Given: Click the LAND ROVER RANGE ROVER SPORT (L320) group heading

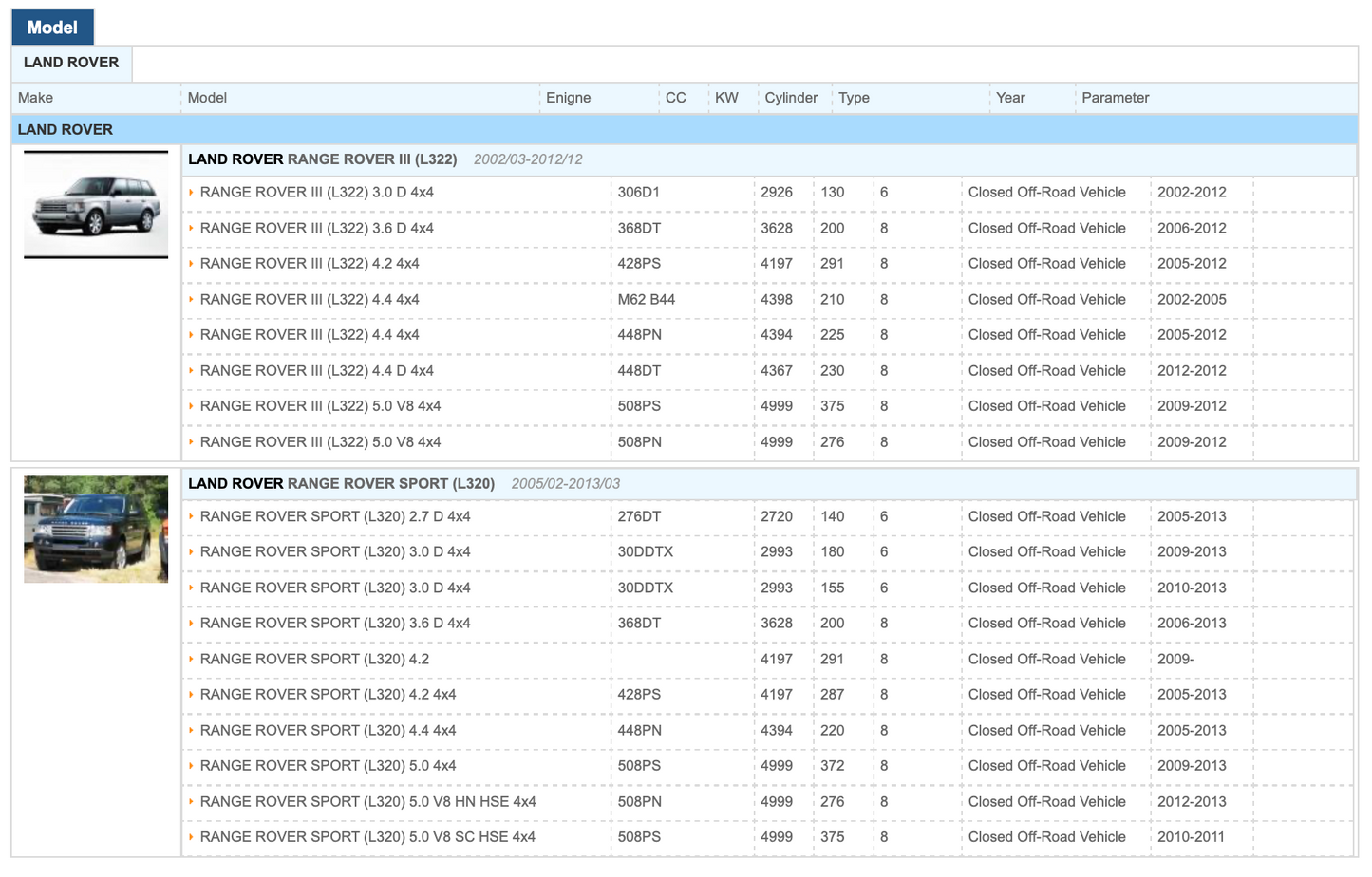Looking at the screenshot, I should click(x=341, y=484).
